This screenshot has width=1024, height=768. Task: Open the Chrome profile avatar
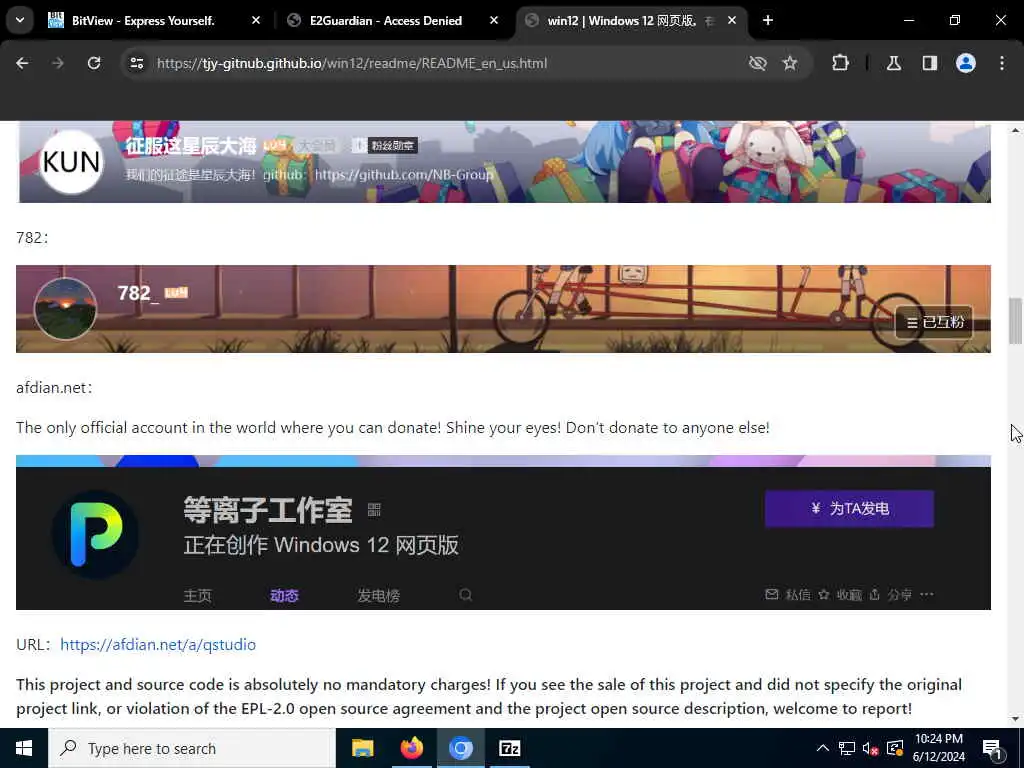pos(966,63)
